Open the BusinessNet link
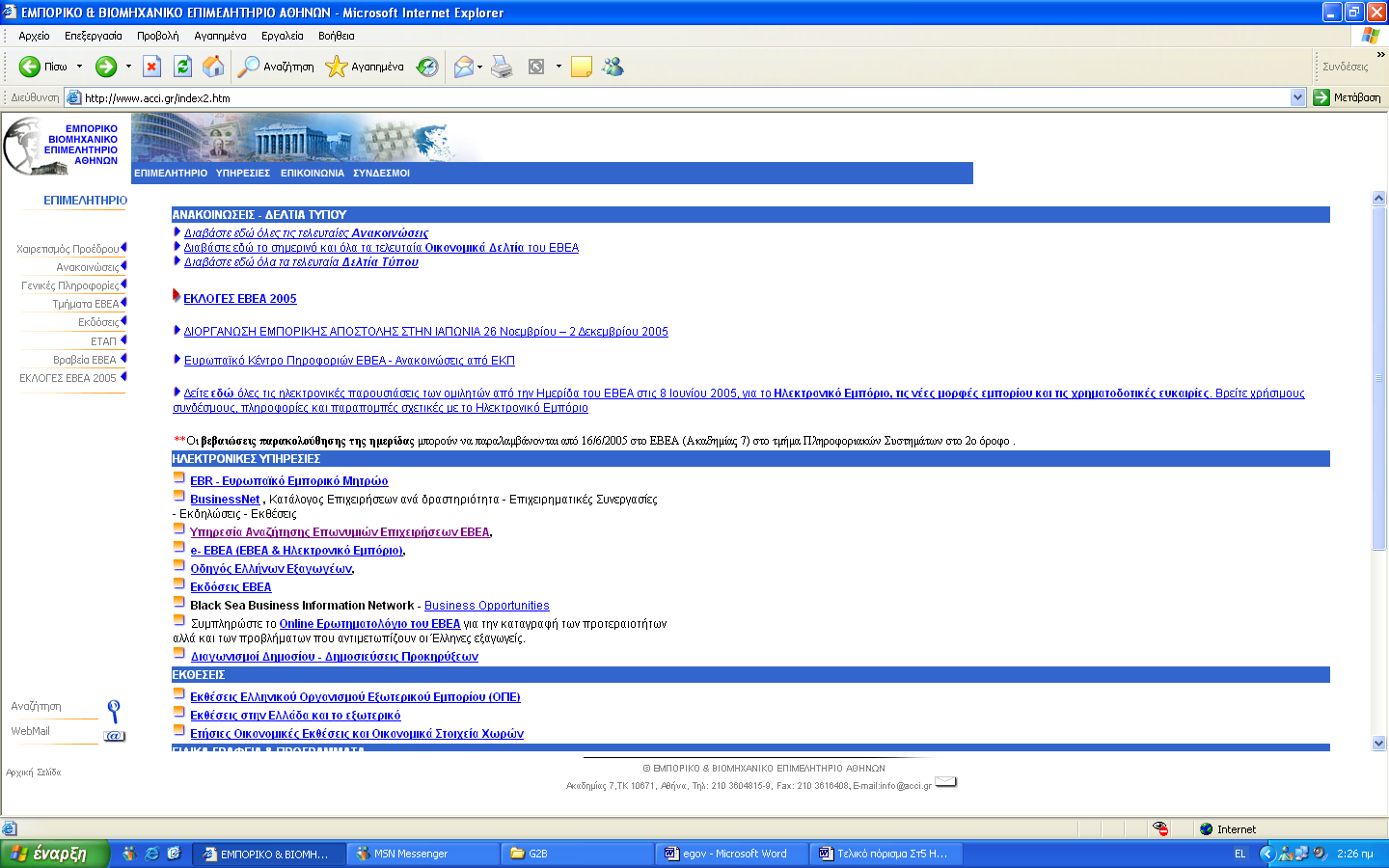 (x=225, y=500)
